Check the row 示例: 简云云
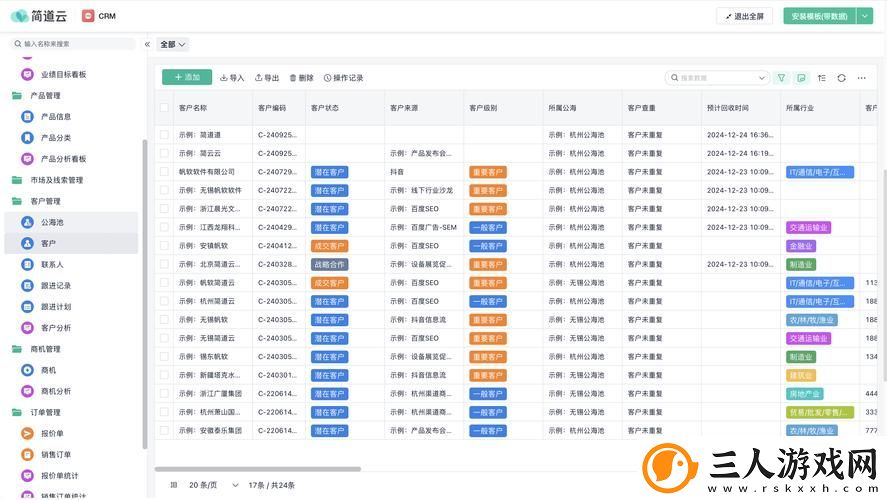This screenshot has height=500, width=887. 164,153
